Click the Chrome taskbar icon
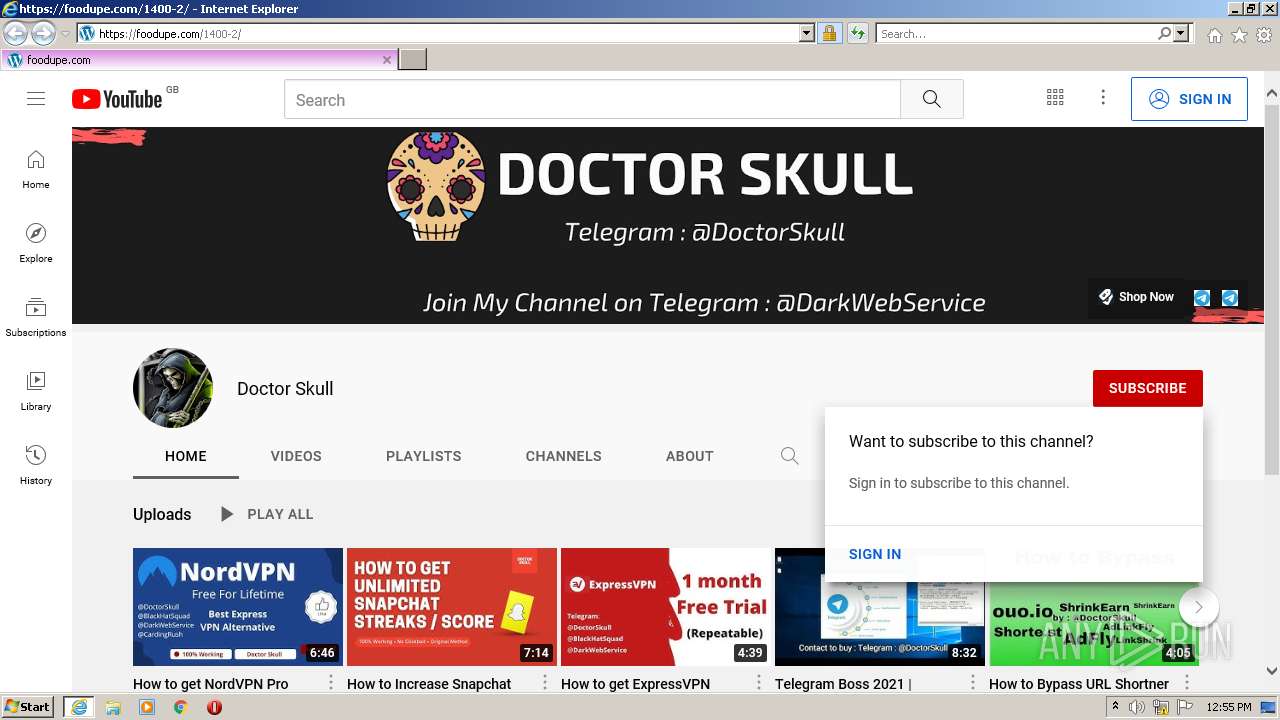The image size is (1280, 720). 180,707
